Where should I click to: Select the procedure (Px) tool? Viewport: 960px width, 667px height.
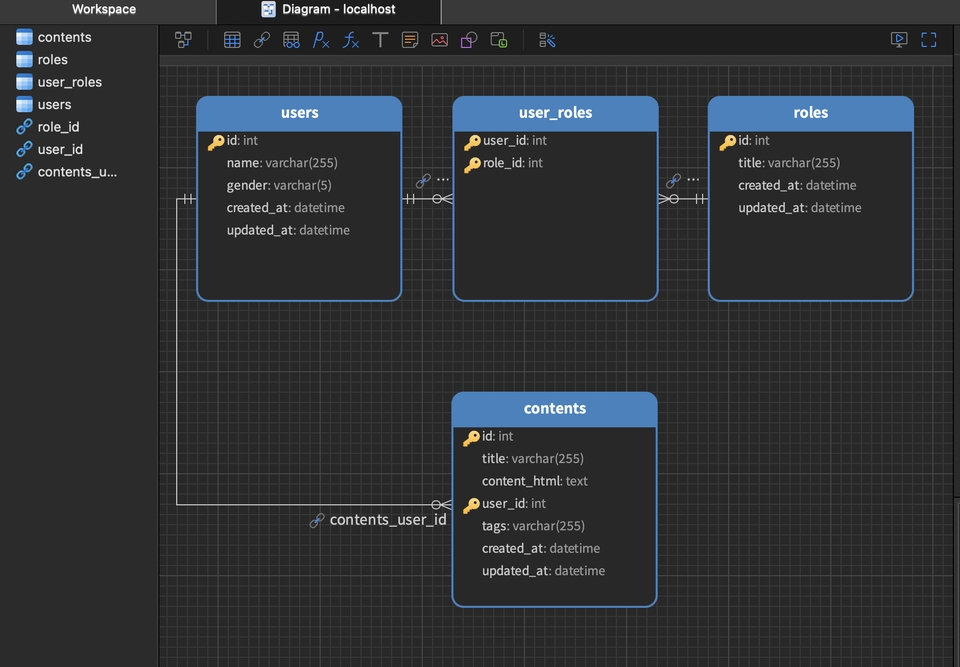(321, 40)
